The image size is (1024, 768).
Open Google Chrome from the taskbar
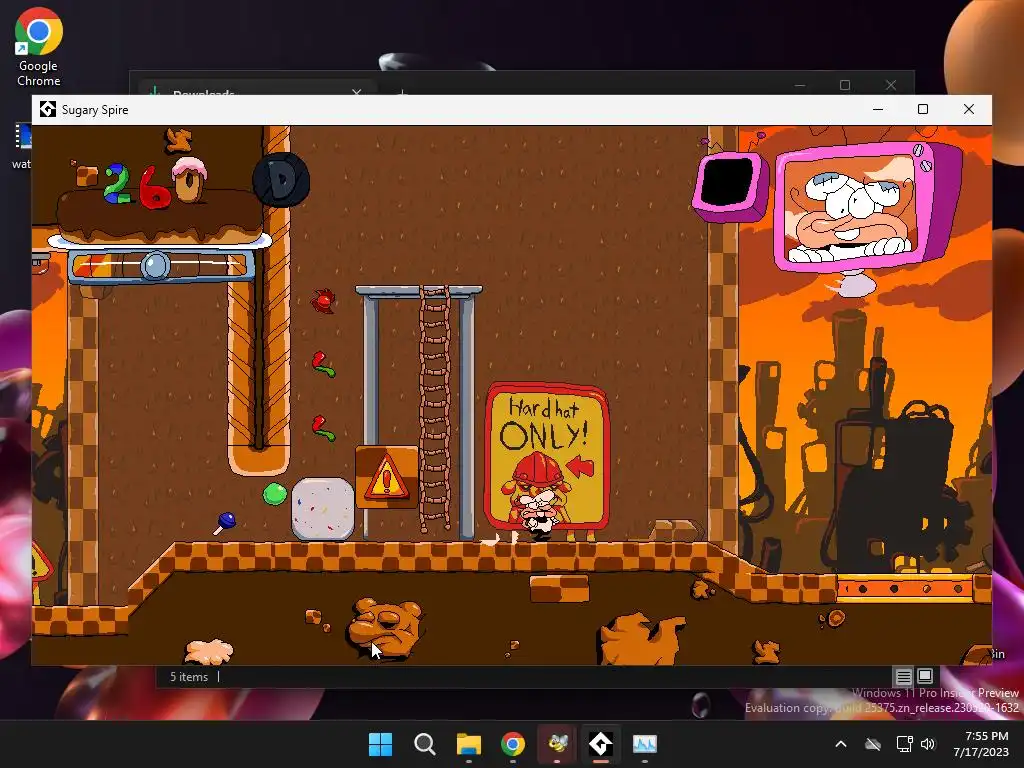pos(513,744)
